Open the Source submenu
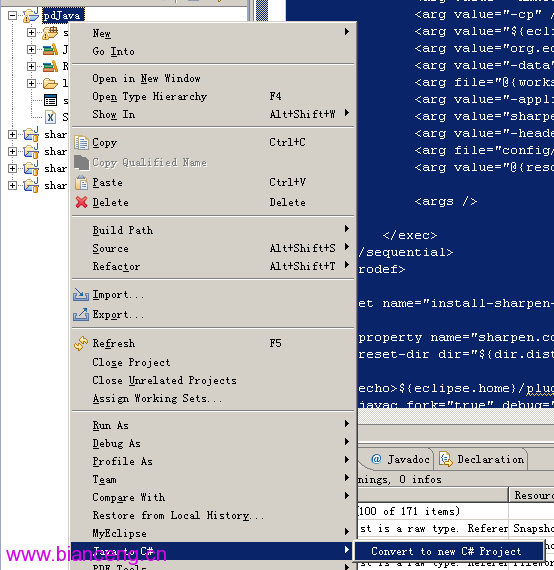The image size is (554, 570). tap(213, 248)
